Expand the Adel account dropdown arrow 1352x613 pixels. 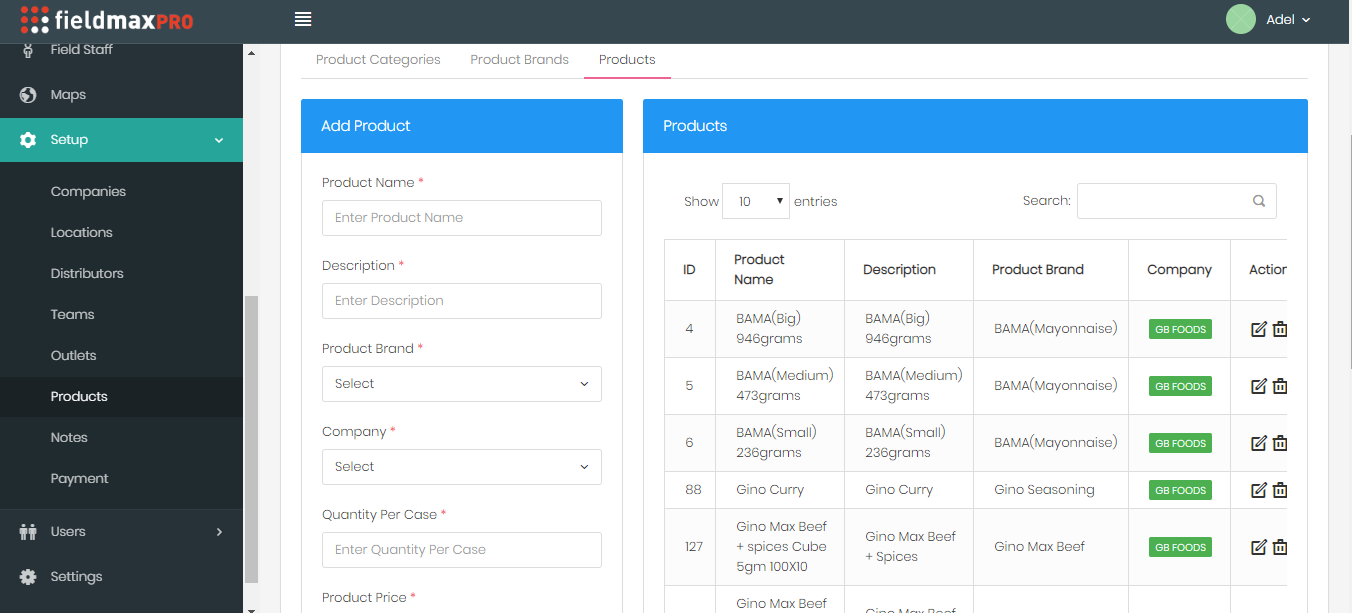click(1306, 20)
